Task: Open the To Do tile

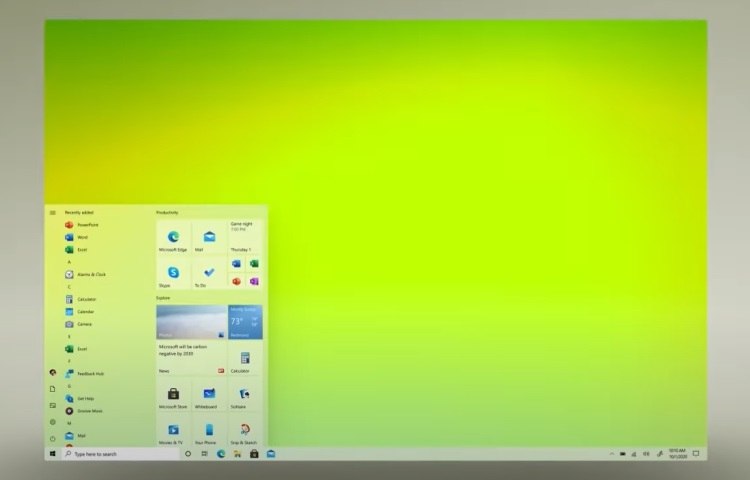Action: point(209,273)
